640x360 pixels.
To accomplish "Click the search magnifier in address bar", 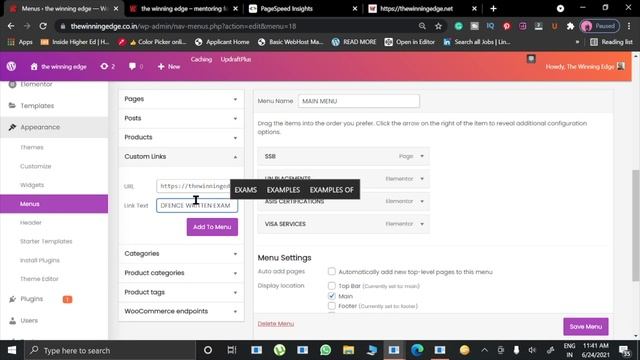I will (422, 26).
